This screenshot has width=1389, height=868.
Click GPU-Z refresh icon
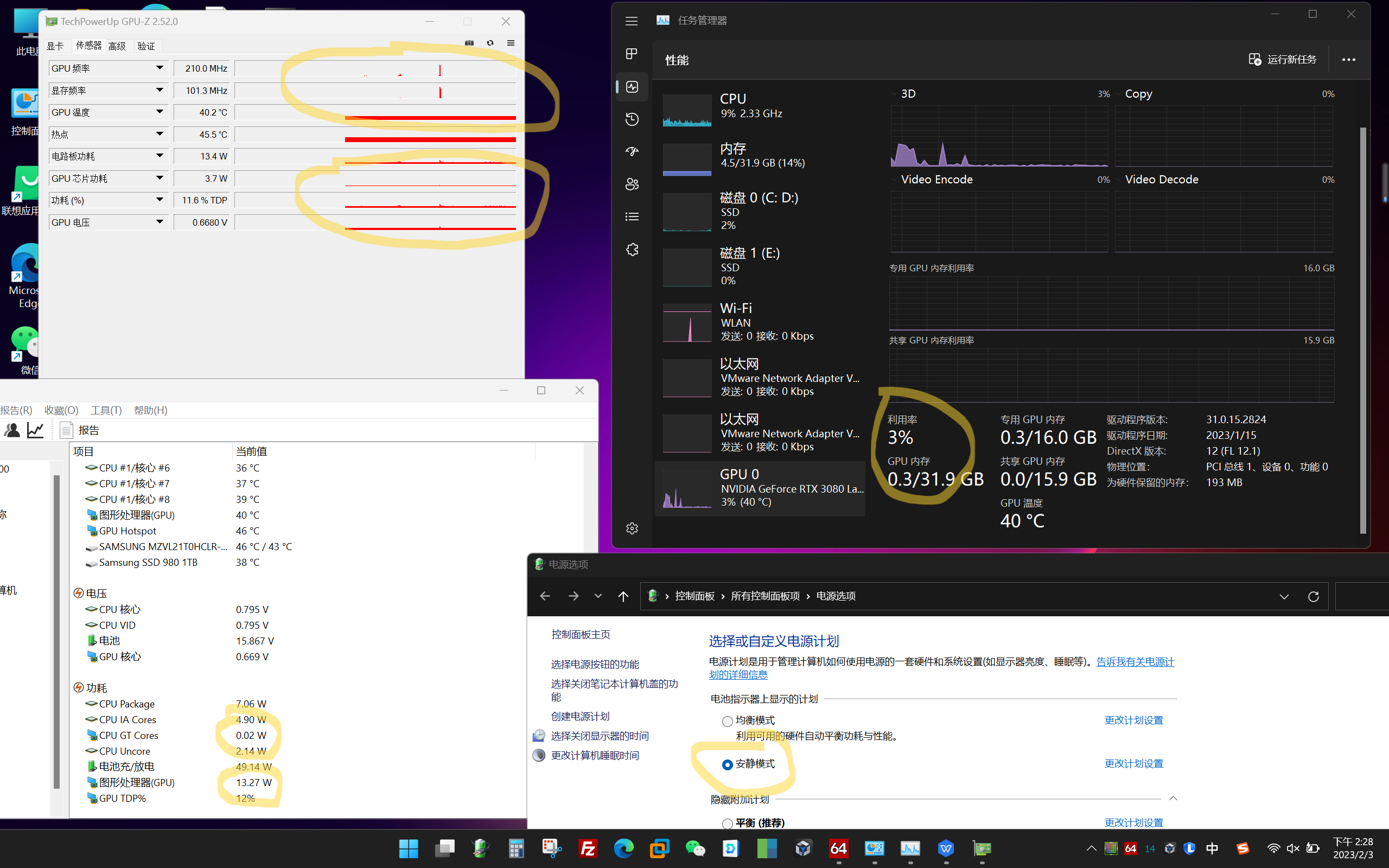pyautogui.click(x=490, y=43)
